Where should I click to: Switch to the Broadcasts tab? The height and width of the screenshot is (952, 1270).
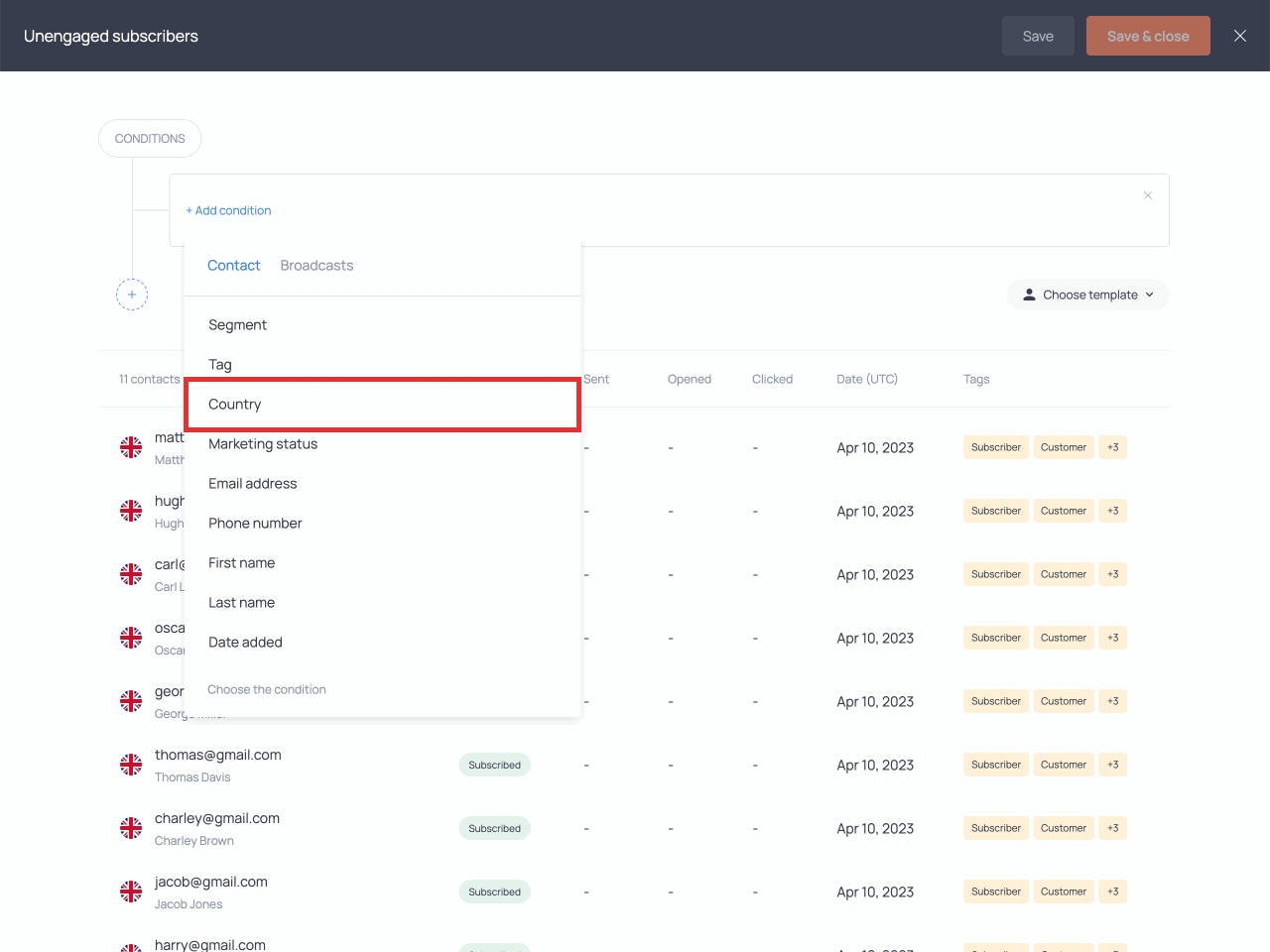[x=317, y=266]
